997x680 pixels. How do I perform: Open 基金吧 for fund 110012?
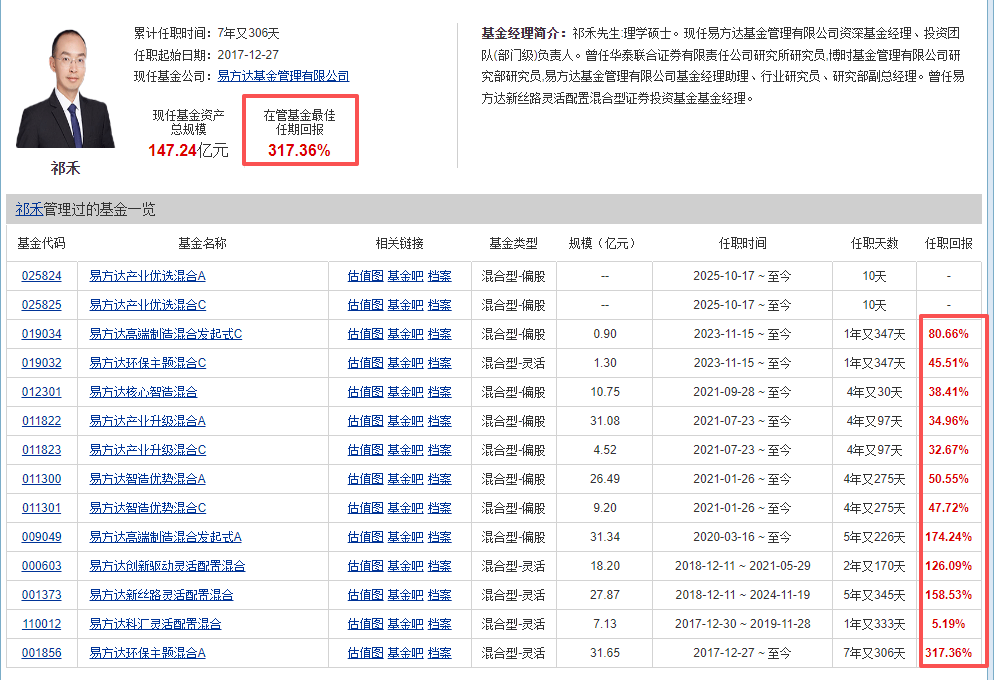click(406, 624)
